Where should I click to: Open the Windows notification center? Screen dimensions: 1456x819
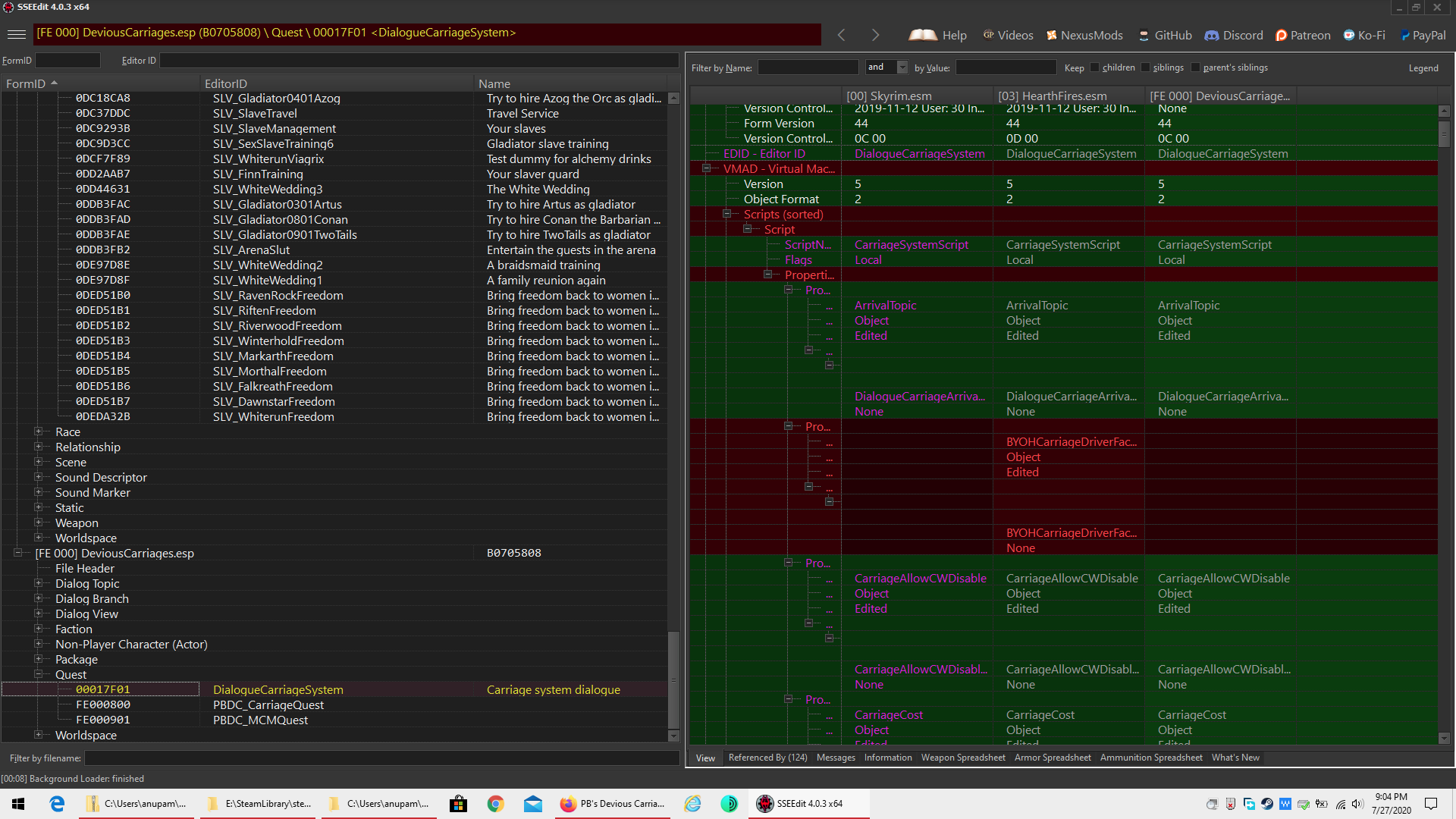pyautogui.click(x=1431, y=804)
